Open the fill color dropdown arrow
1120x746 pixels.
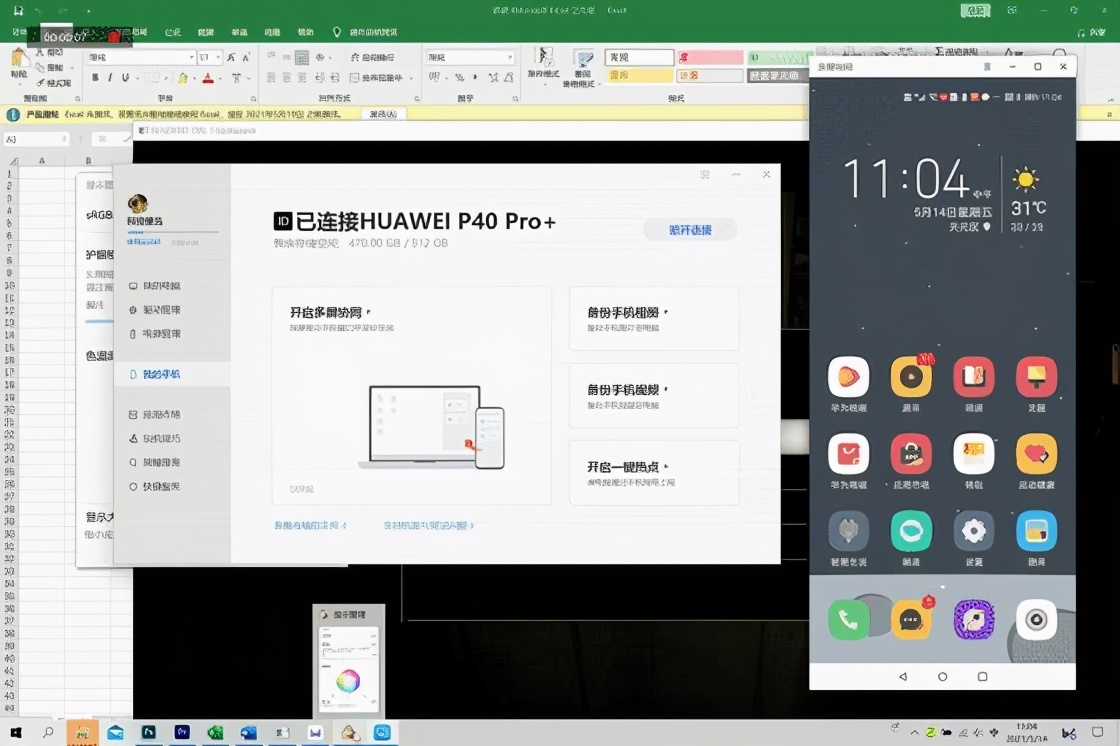click(x=194, y=79)
